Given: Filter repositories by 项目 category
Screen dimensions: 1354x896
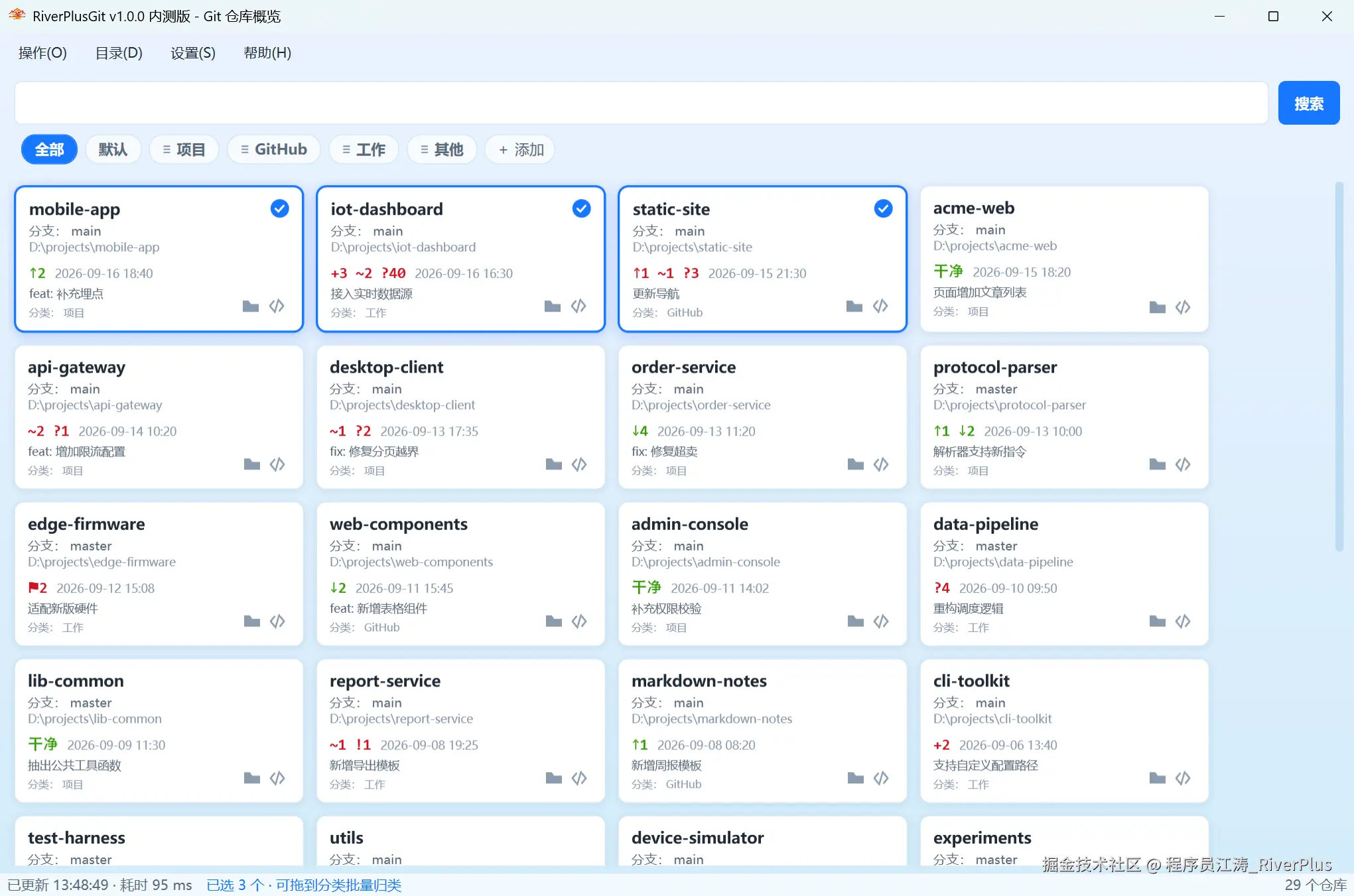Looking at the screenshot, I should coord(184,150).
